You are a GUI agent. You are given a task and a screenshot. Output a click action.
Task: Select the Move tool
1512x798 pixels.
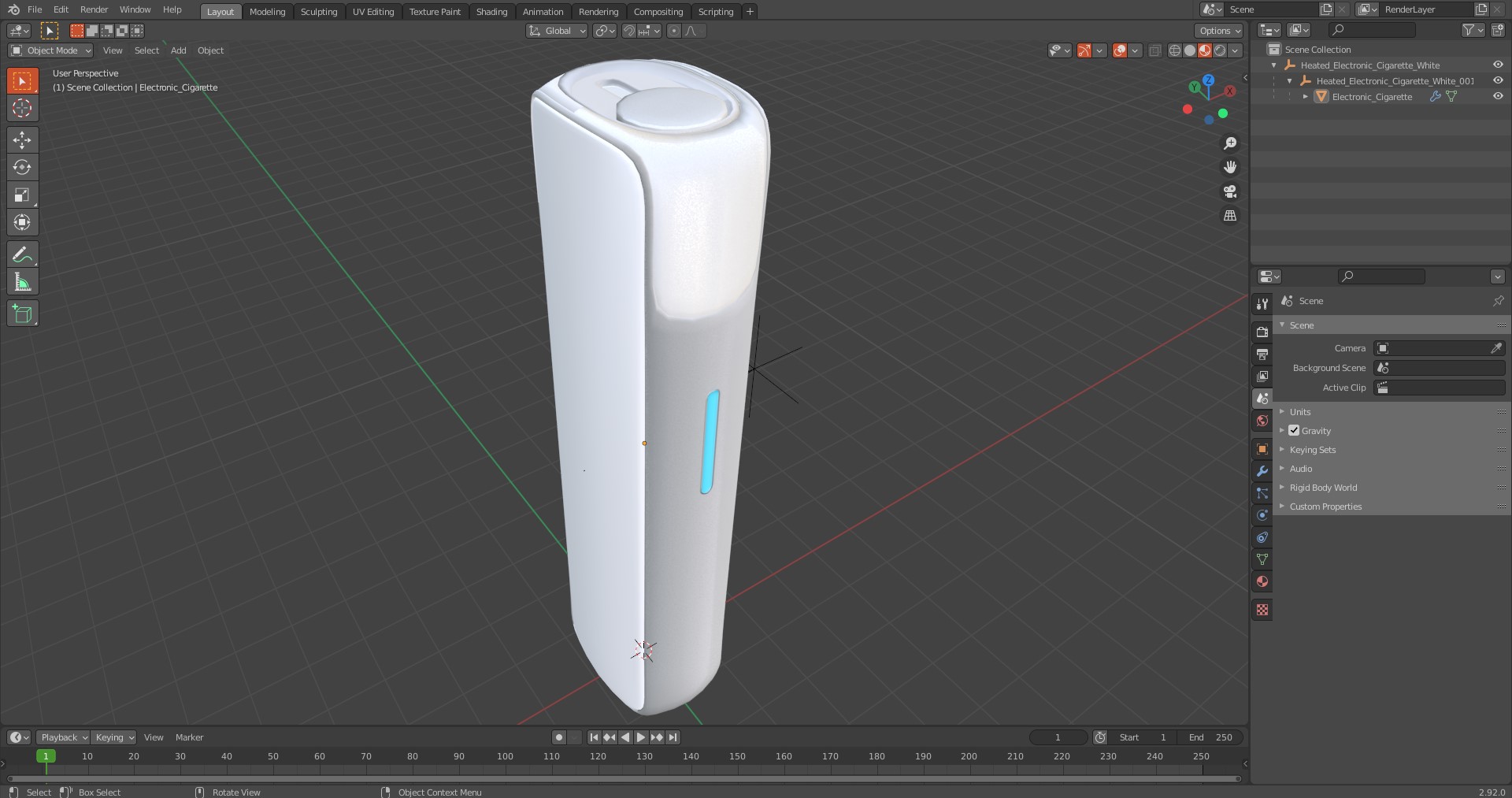click(22, 139)
